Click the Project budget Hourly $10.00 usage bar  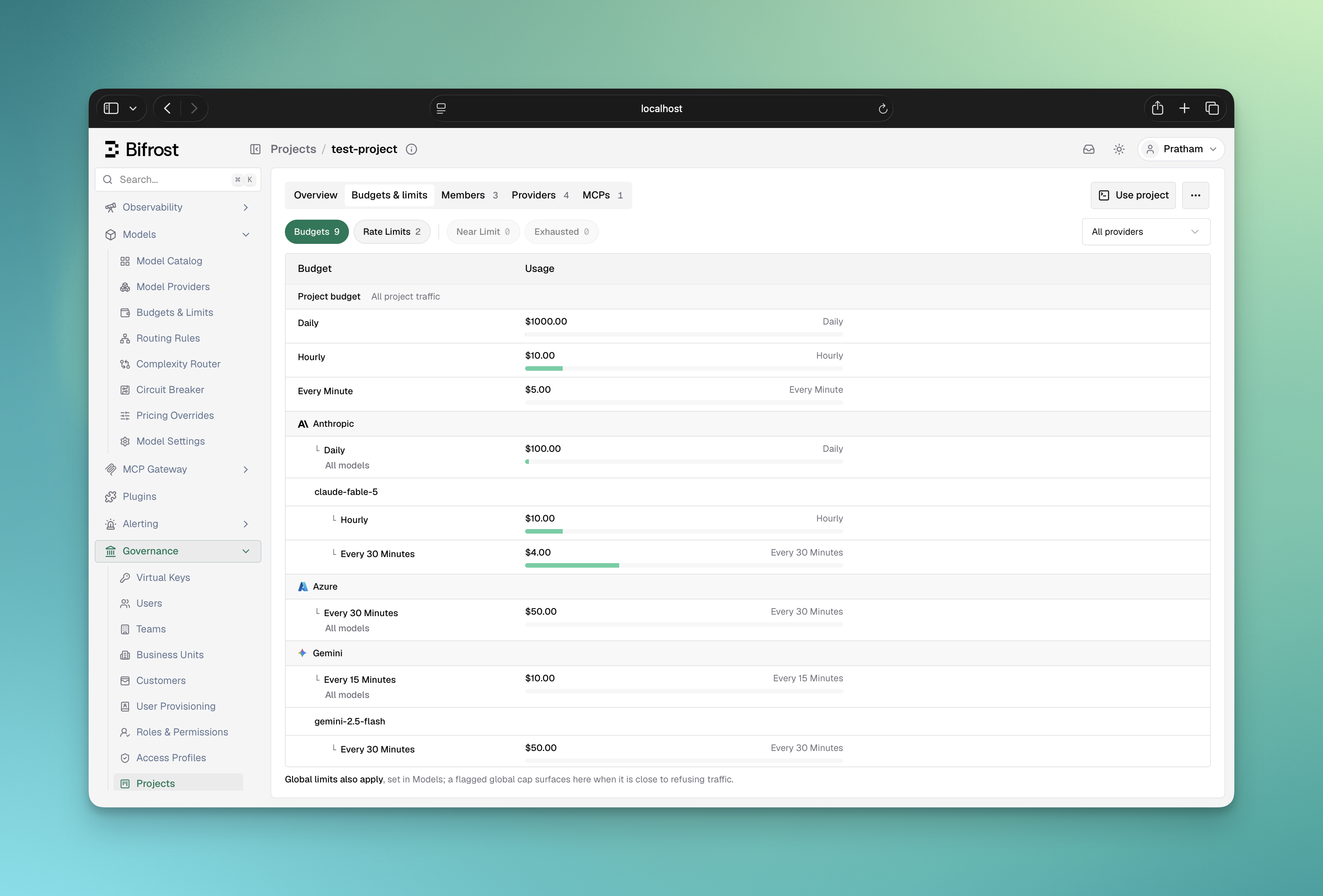[x=684, y=368]
